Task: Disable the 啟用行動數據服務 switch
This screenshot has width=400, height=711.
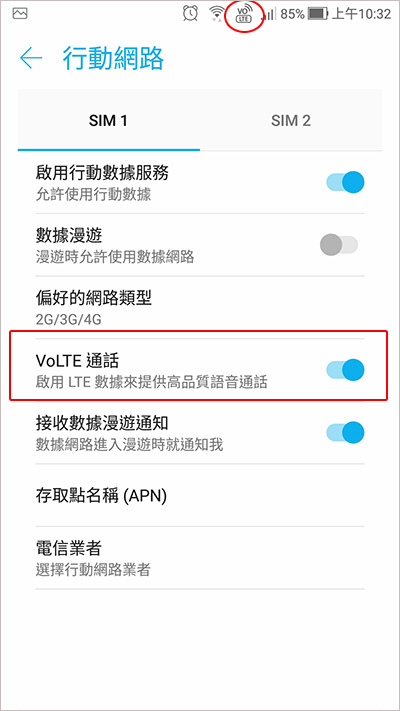Action: pos(345,183)
